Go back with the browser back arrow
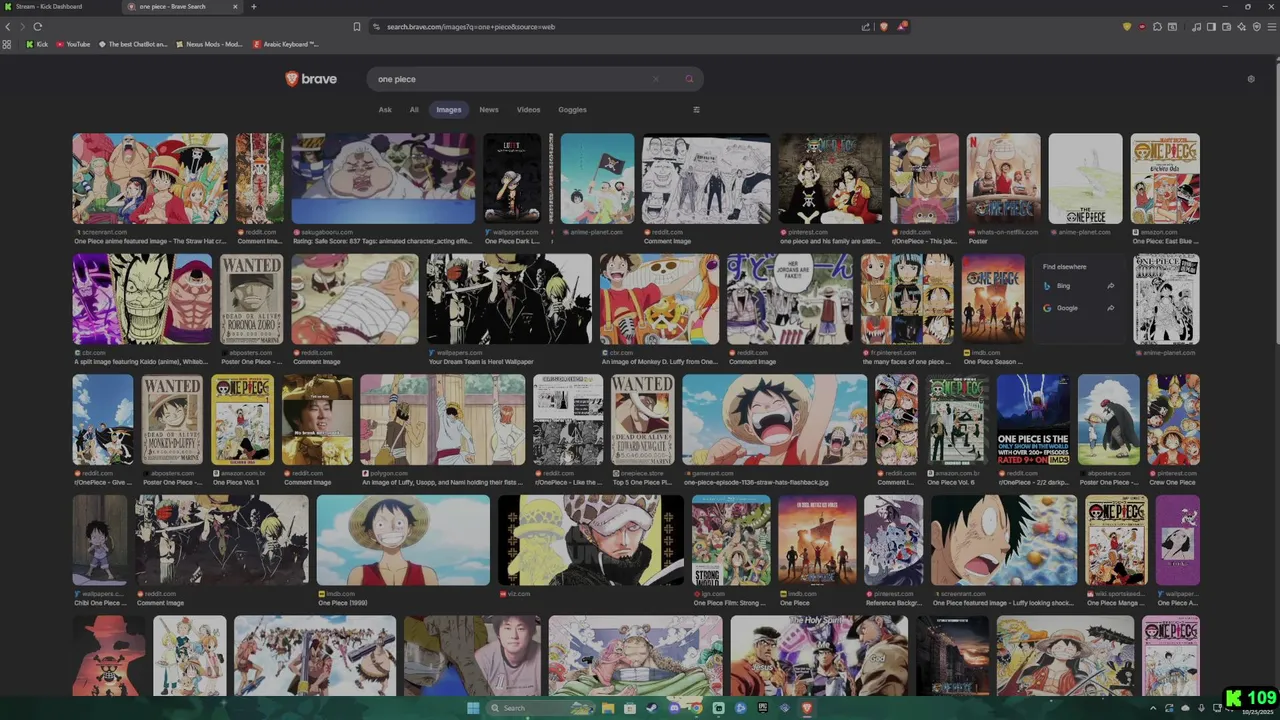Screen dimensions: 1280x720 tap(8, 27)
